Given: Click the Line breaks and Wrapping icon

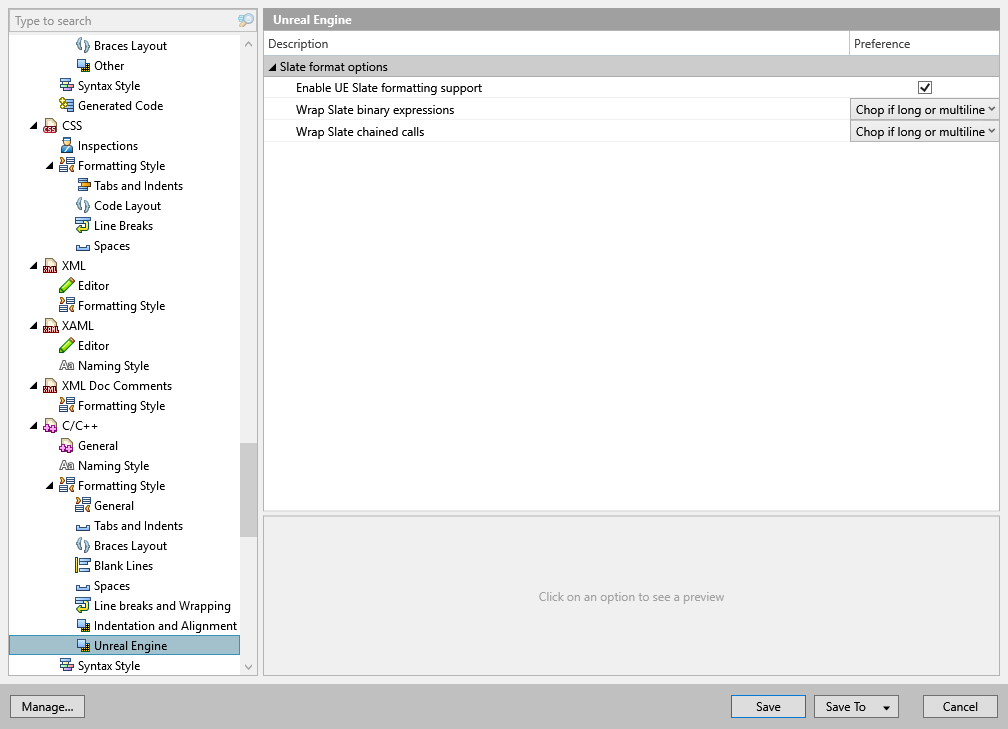Looking at the screenshot, I should click(x=83, y=606).
